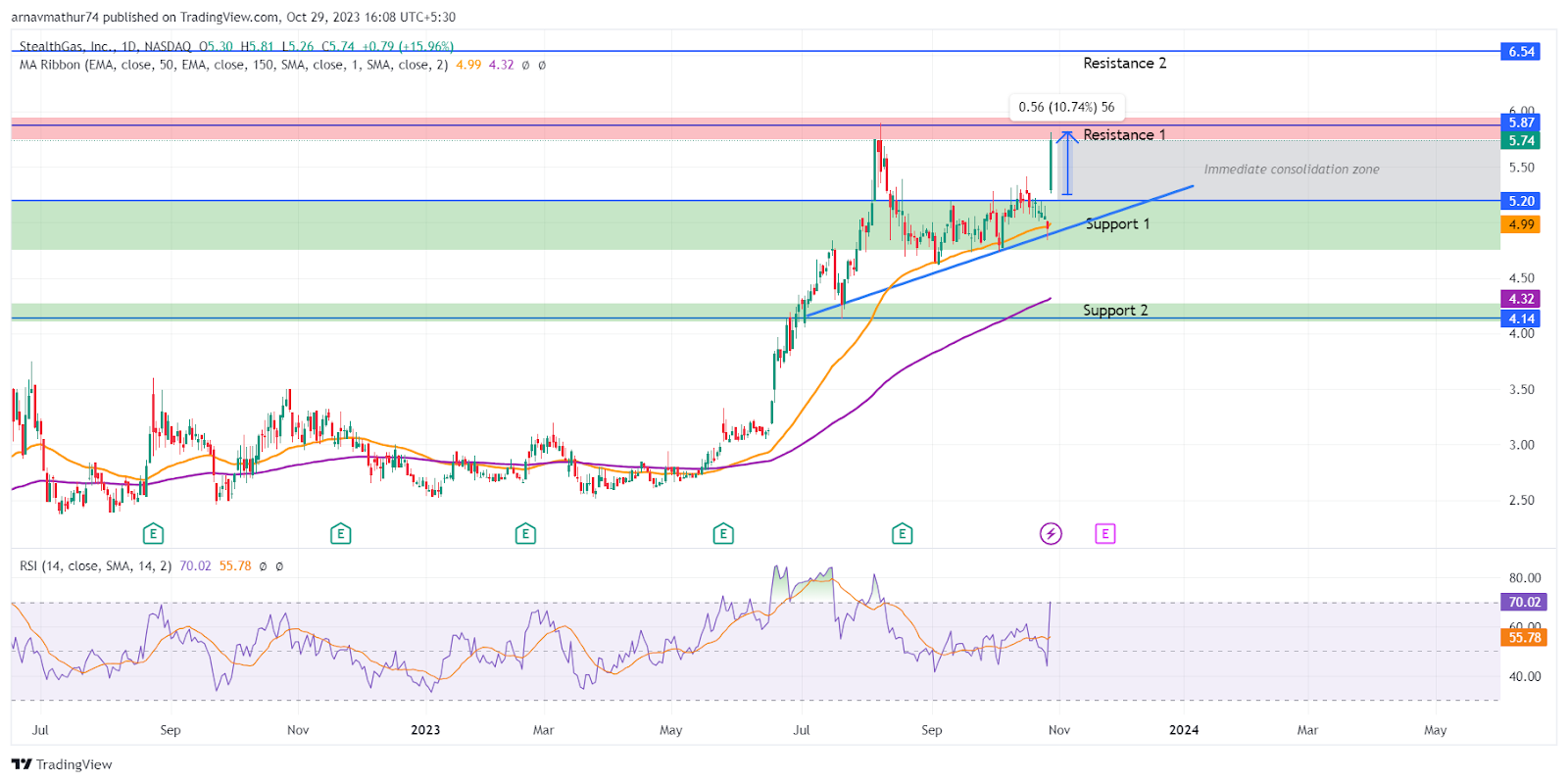Click the Support 1 text label
The width and height of the screenshot is (1568, 783).
[1117, 224]
